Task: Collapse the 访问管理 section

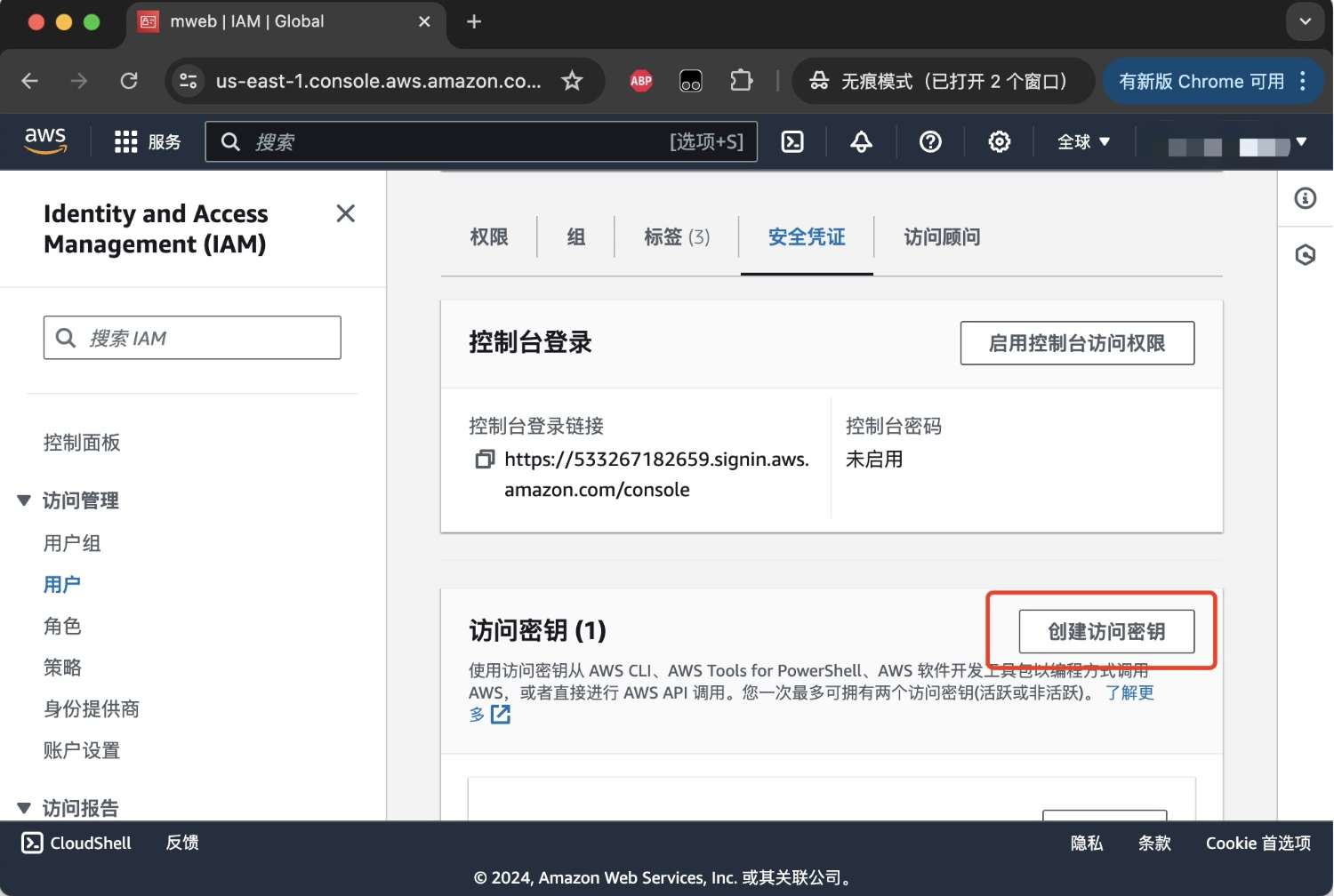Action: coord(24,500)
